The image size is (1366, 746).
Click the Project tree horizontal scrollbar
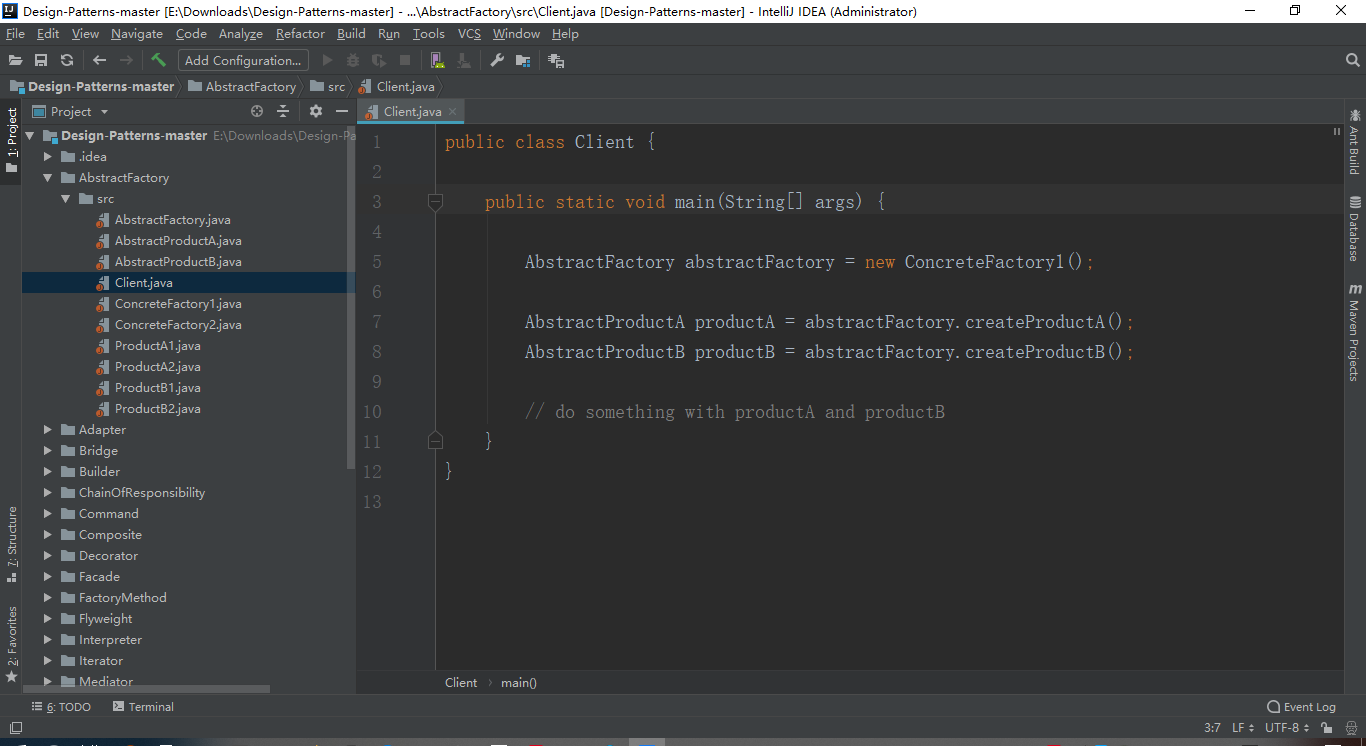pyautogui.click(x=147, y=689)
